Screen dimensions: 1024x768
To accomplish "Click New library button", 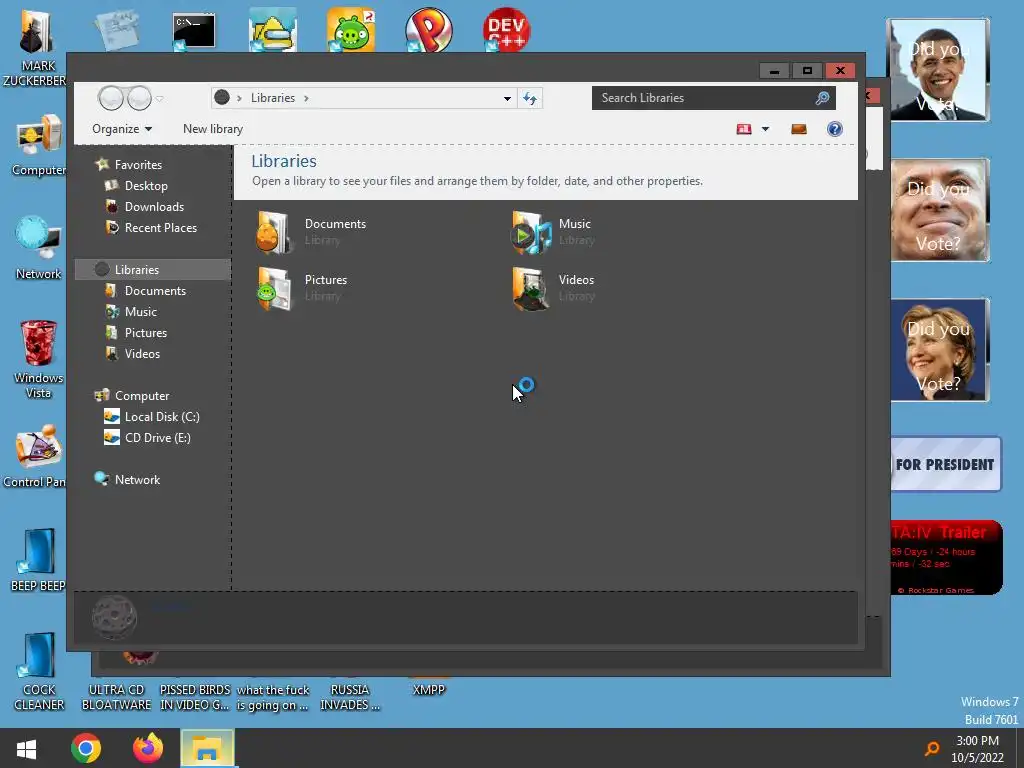I will pyautogui.click(x=213, y=129).
